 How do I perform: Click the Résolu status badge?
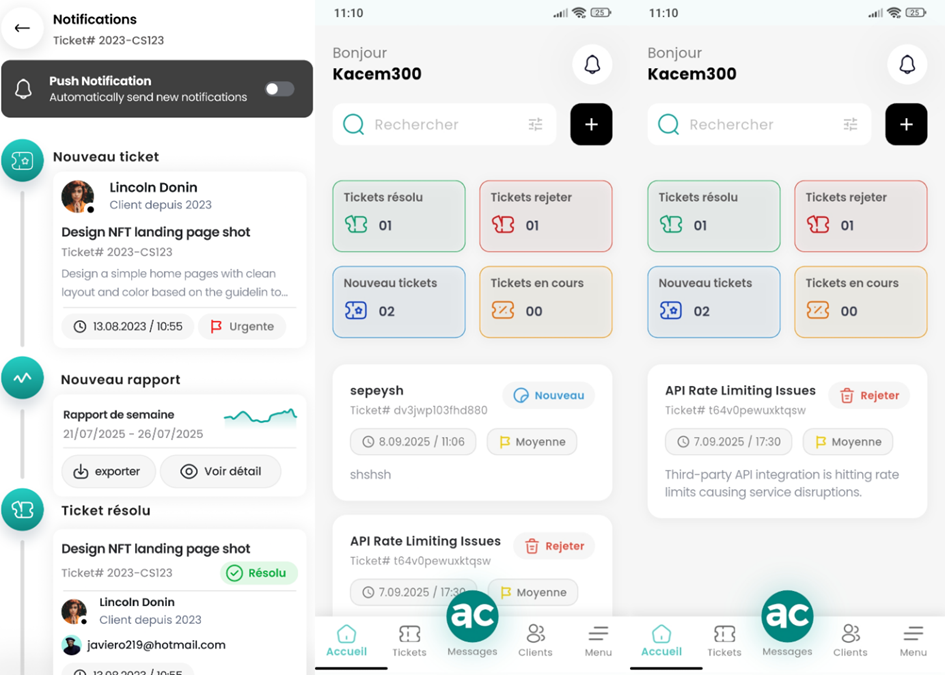tap(259, 573)
